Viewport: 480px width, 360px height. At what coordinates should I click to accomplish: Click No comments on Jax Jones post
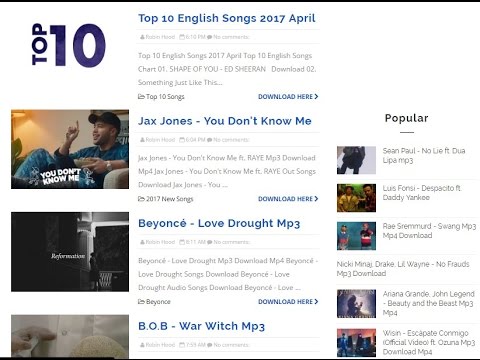pyautogui.click(x=231, y=140)
